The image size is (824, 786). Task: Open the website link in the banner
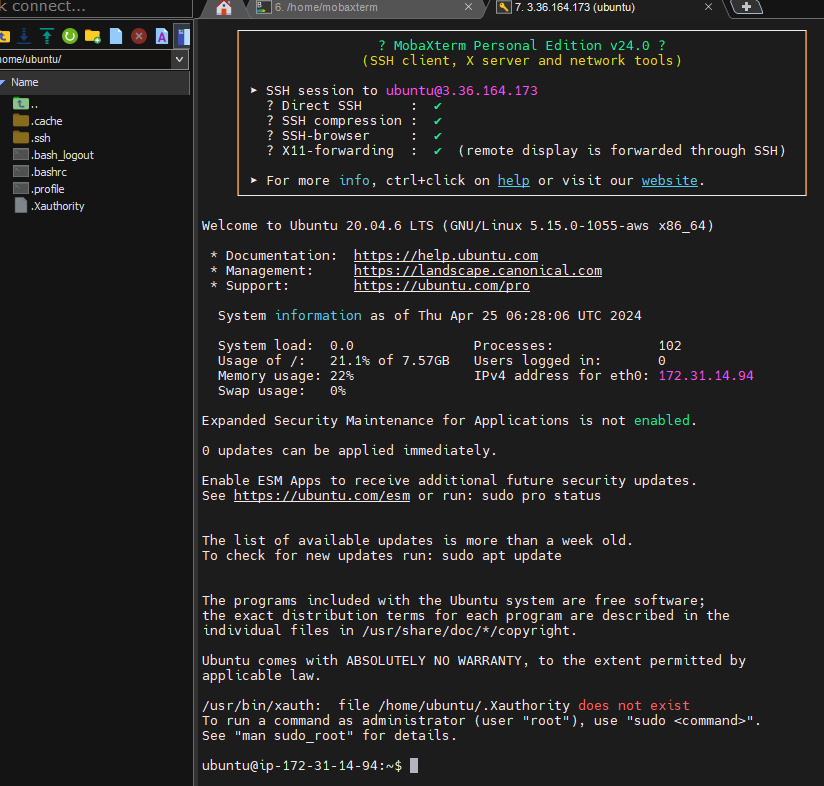pos(670,181)
